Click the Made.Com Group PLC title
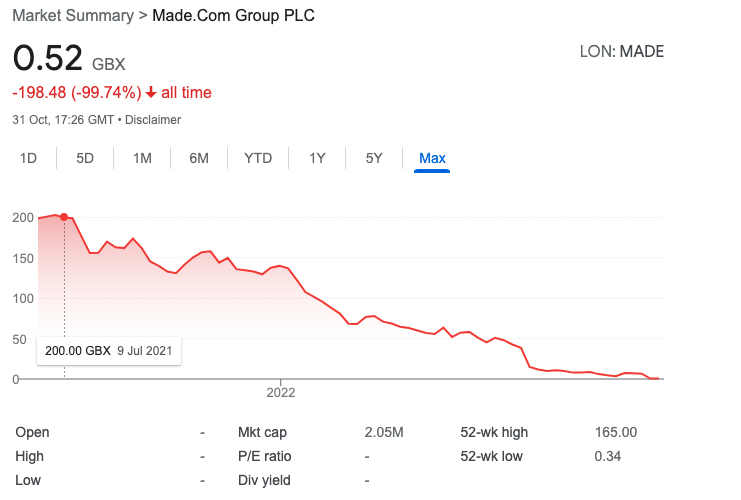Screen dimensions: 741x500 [233, 17]
